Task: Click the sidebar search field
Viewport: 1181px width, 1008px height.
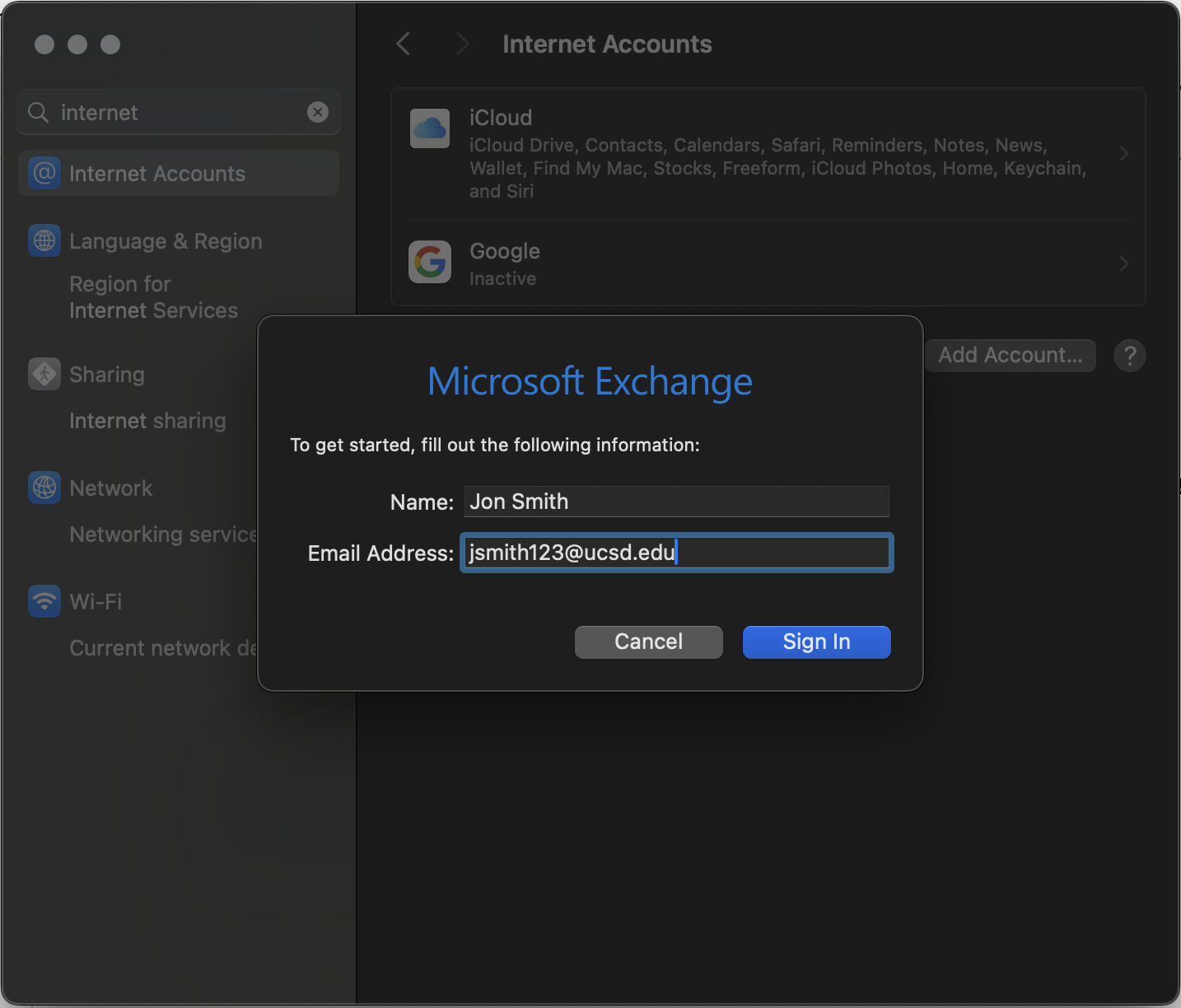Action: pos(179,112)
